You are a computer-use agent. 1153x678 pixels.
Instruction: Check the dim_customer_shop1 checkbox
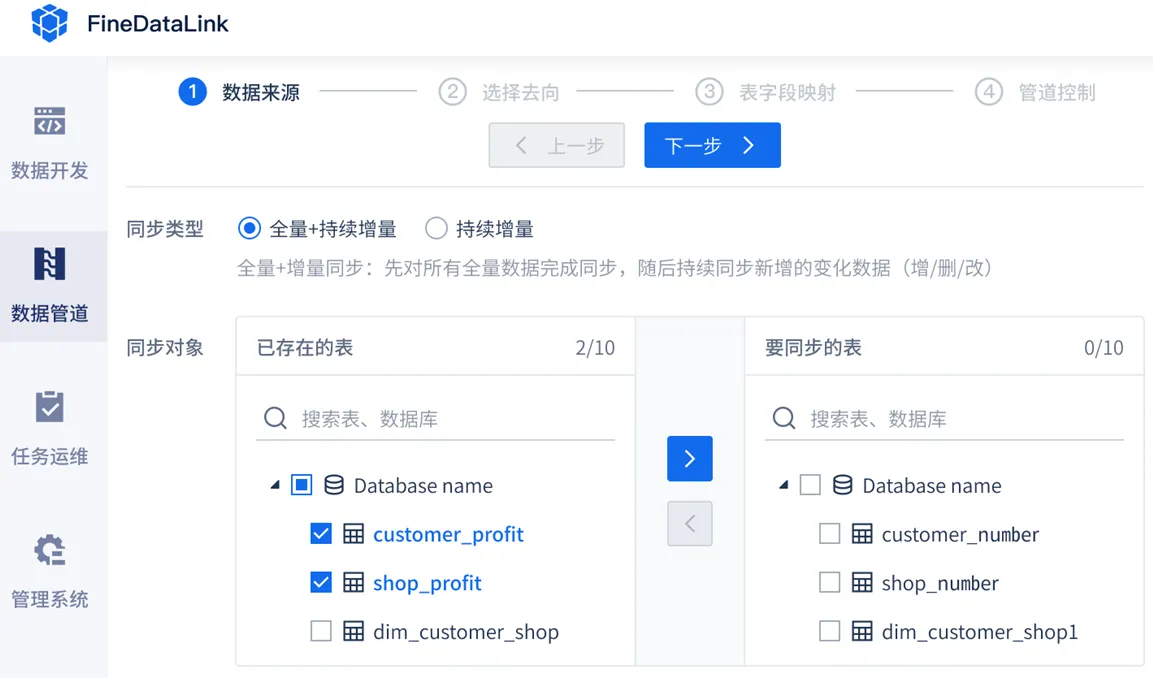click(x=829, y=631)
